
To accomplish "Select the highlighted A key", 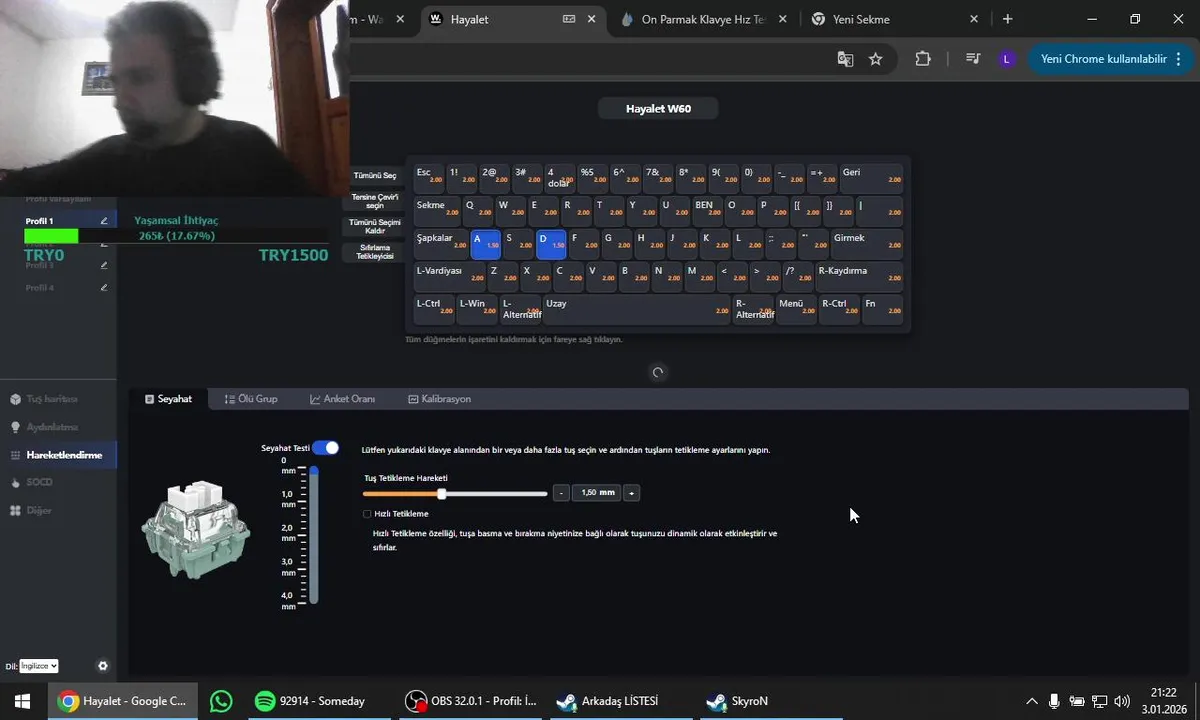I will 486,244.
